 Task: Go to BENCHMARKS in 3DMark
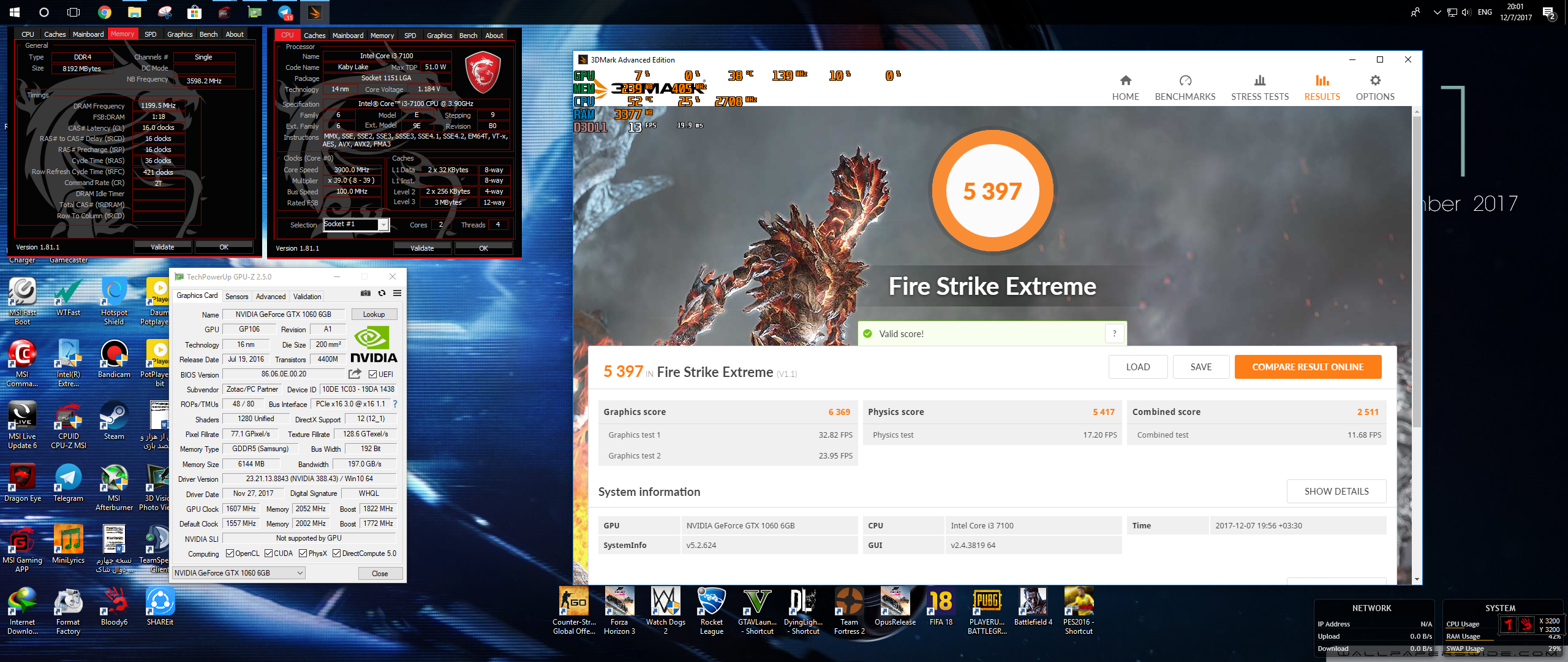1185,88
